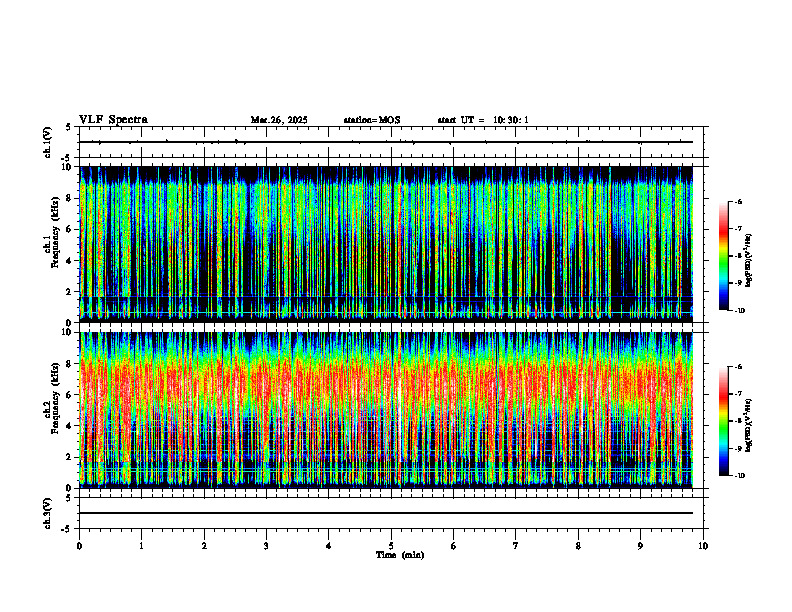Click the "-6" label on ch.1 color scale
The image size is (792, 612).
coord(737,202)
